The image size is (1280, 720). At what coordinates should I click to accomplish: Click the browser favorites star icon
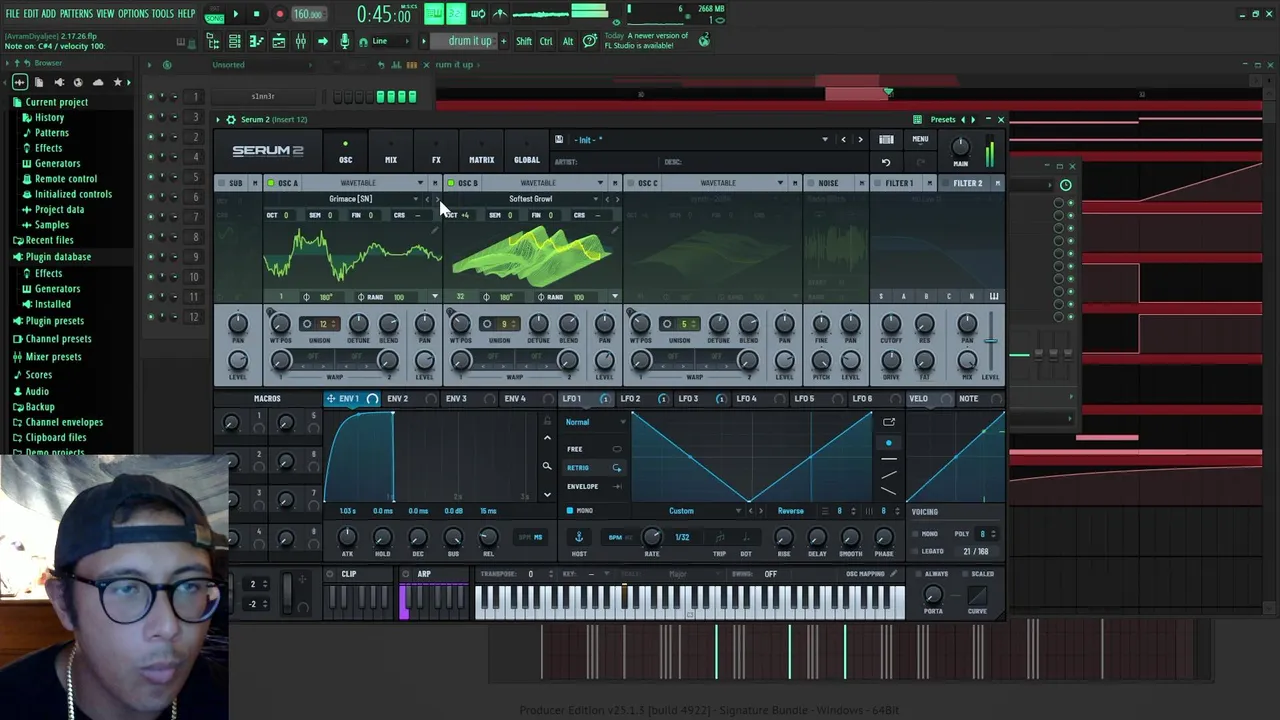tap(117, 82)
